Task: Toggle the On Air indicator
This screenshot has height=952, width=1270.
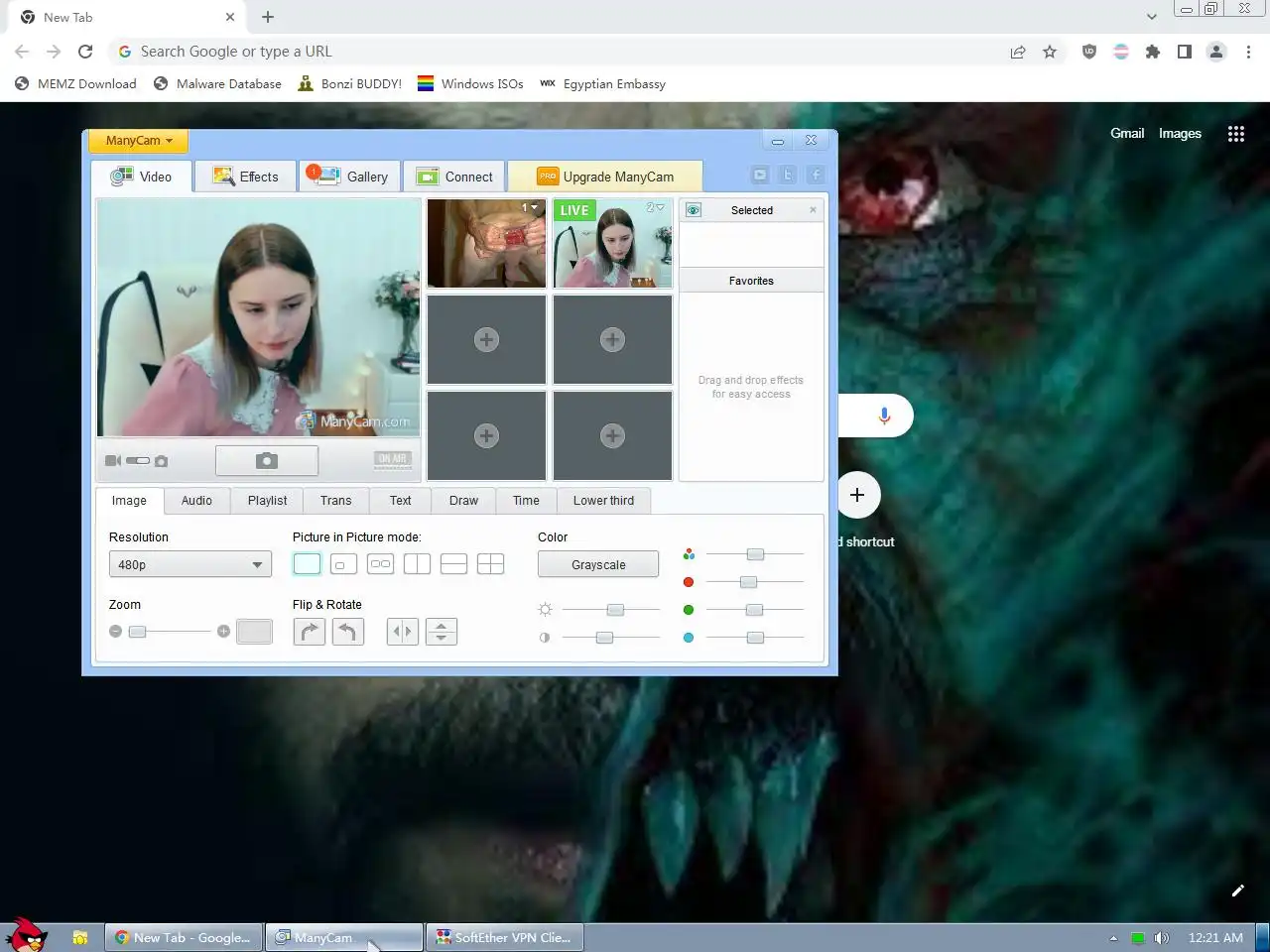Action: 392,458
